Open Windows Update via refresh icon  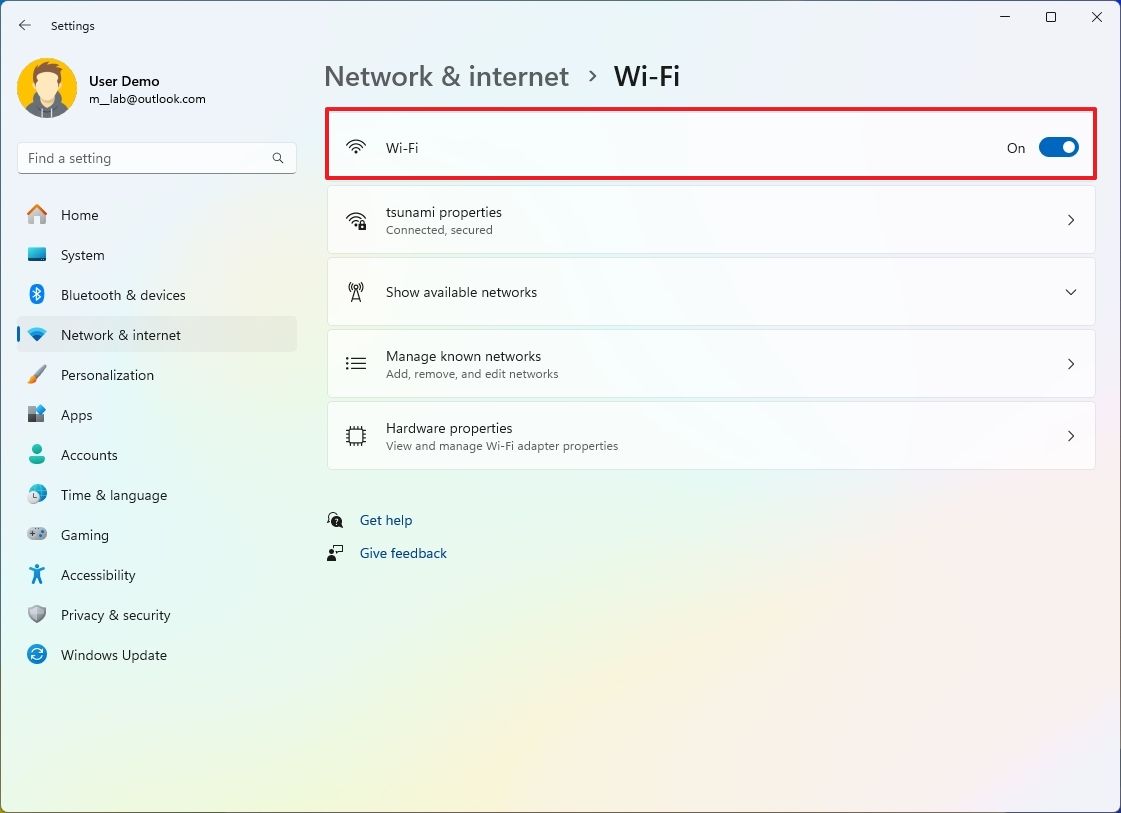[x=37, y=655]
